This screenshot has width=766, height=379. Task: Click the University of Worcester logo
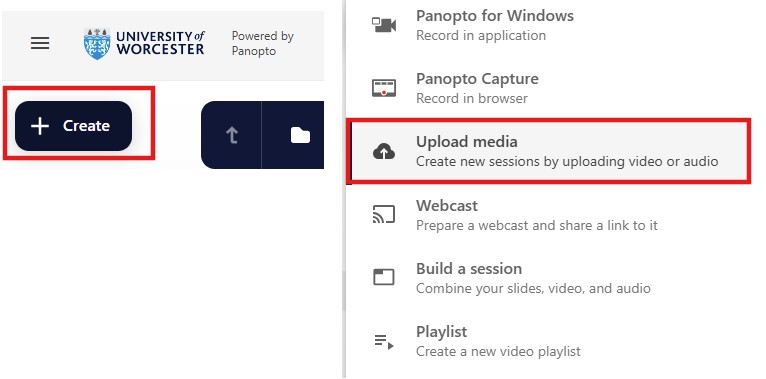tap(144, 43)
